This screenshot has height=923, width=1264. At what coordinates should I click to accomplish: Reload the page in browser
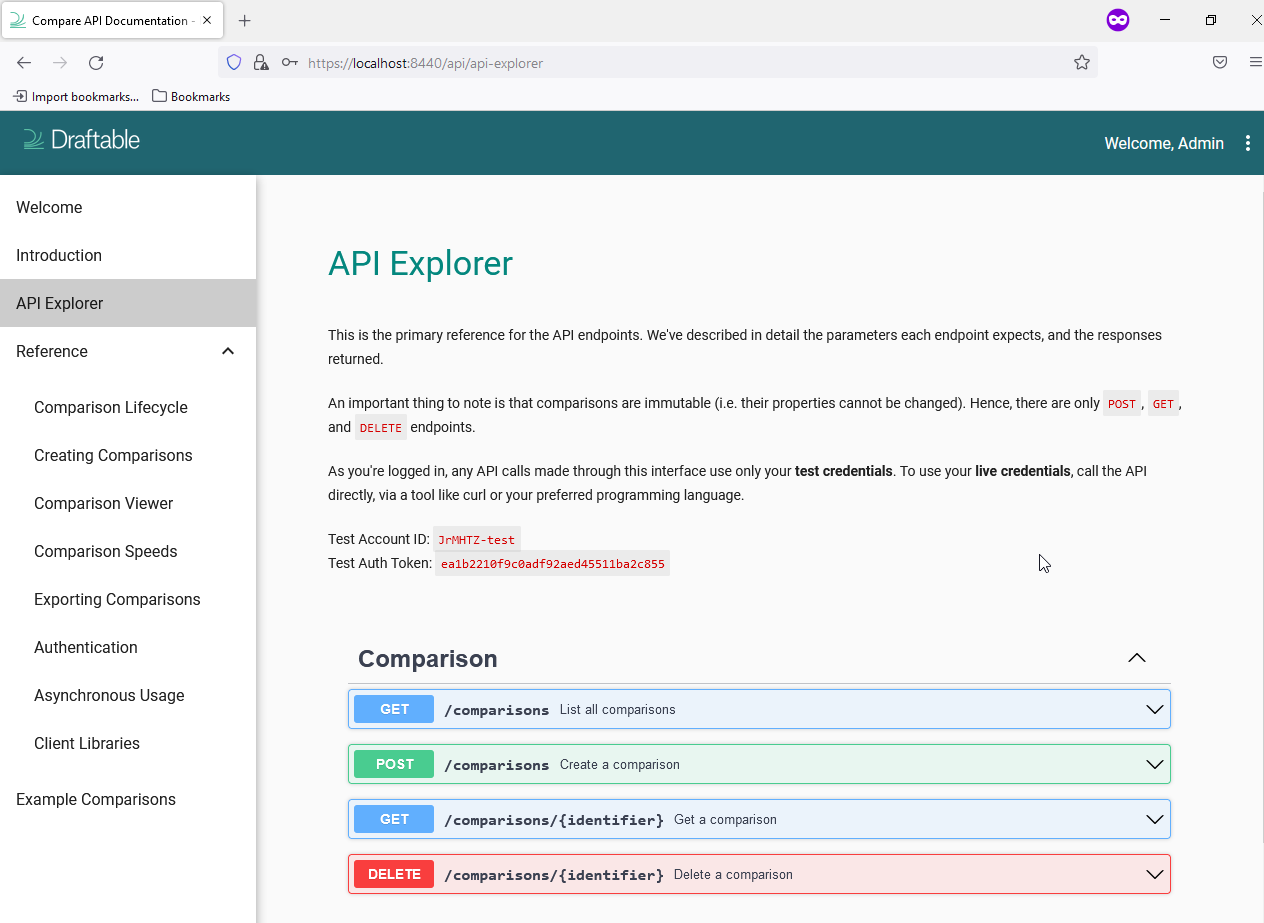(96, 63)
